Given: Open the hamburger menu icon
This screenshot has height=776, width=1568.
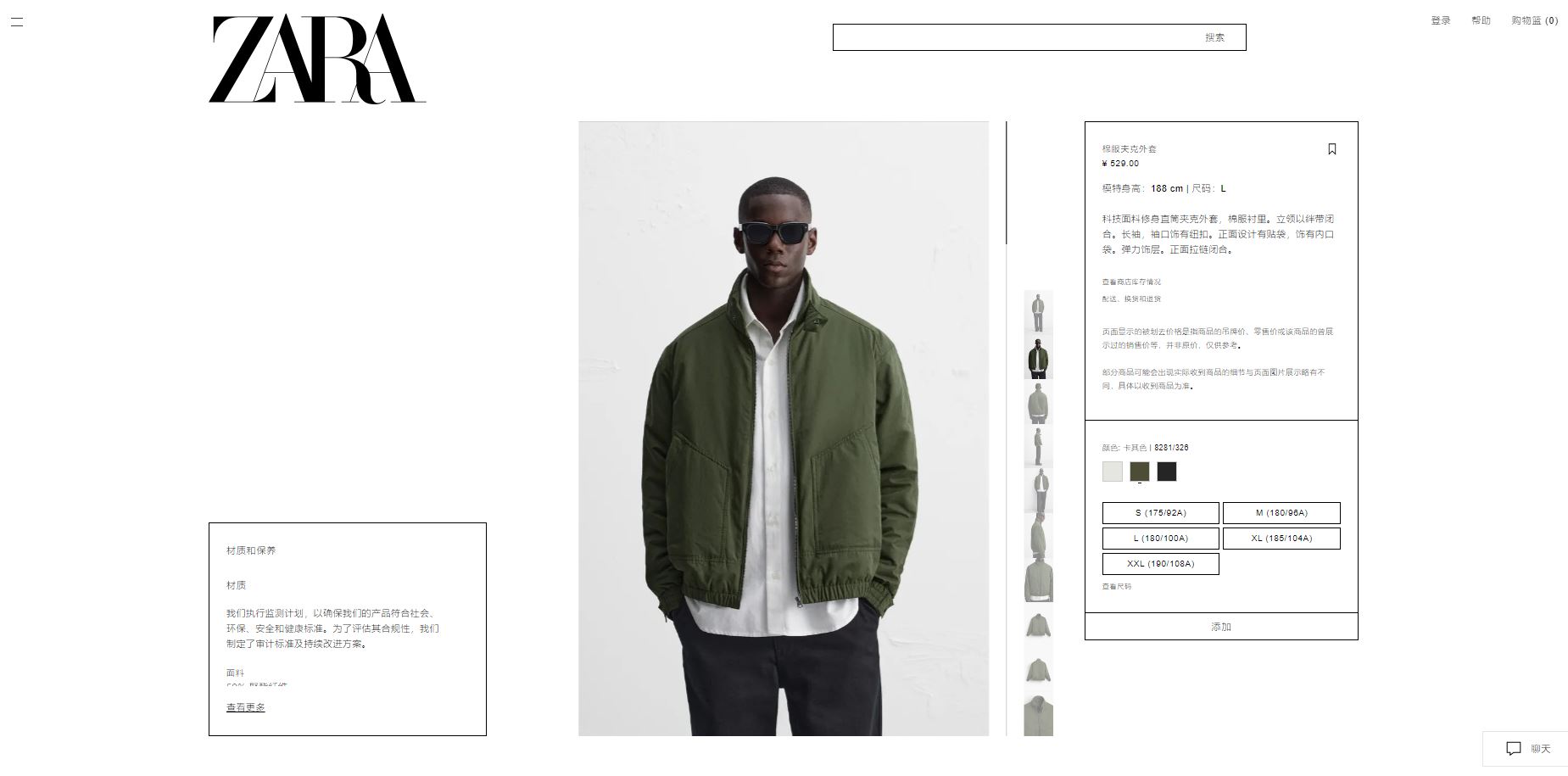Looking at the screenshot, I should 16,21.
